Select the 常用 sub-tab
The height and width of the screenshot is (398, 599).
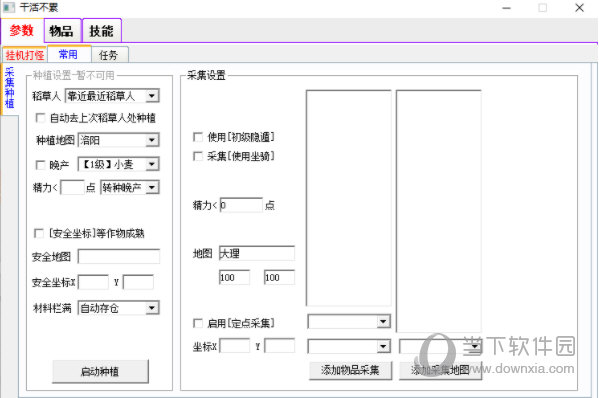tap(69, 54)
